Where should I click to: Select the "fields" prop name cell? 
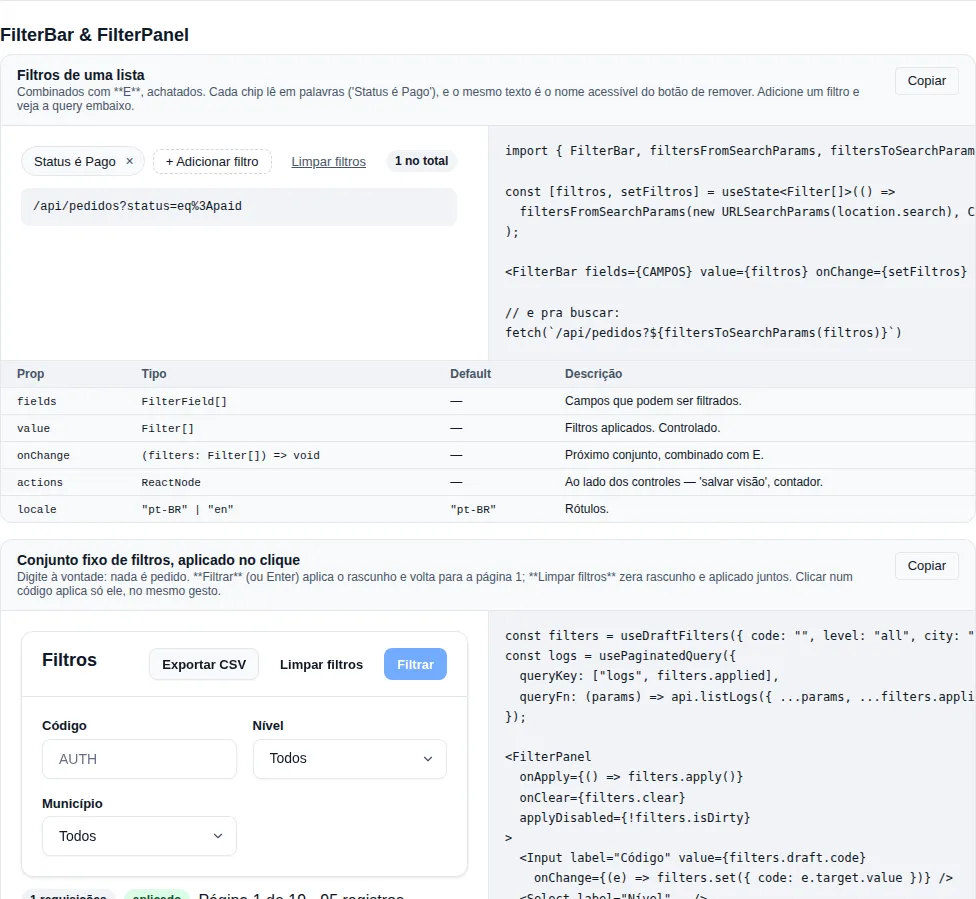click(37, 401)
